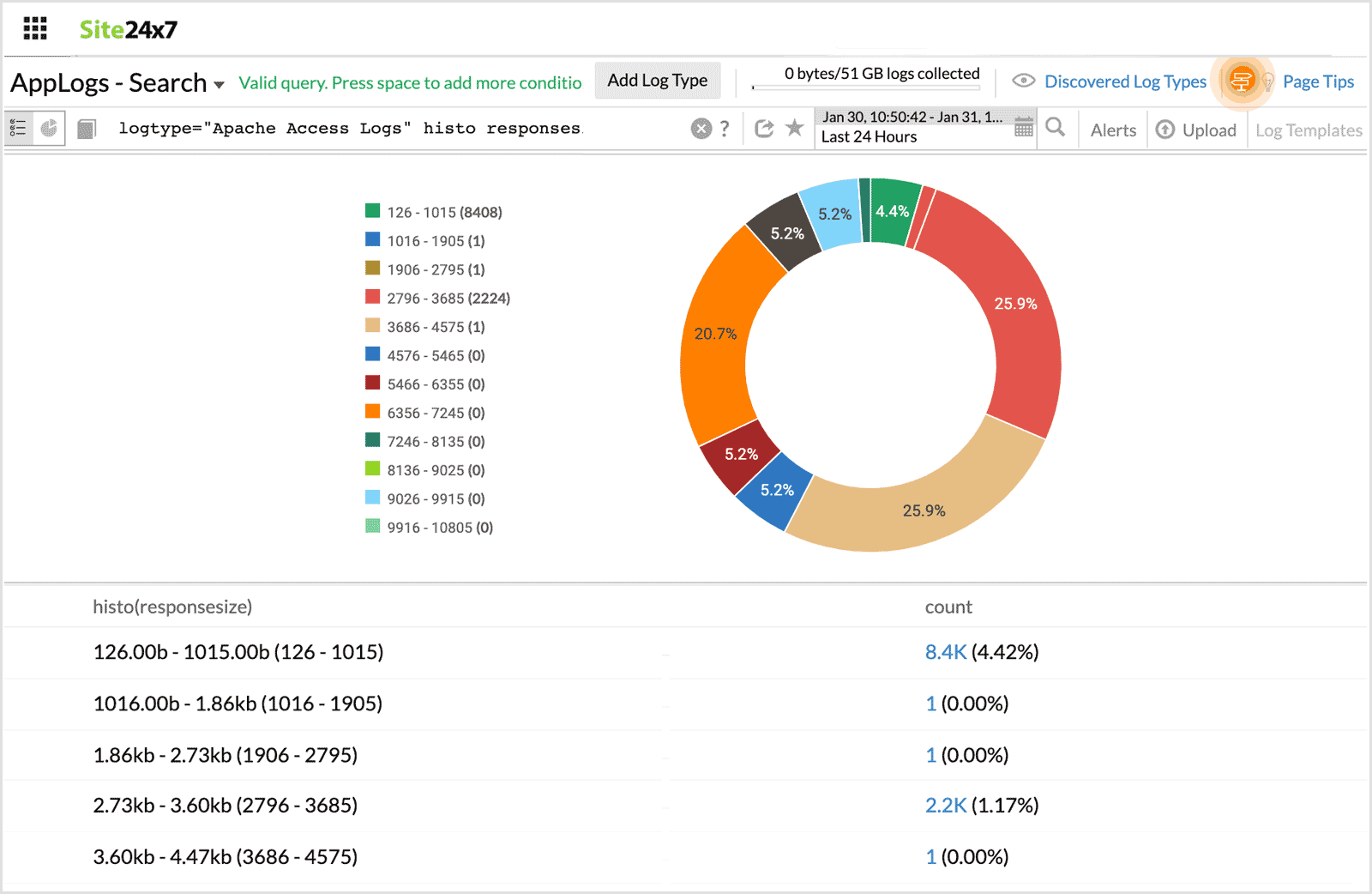Open the apps grid launcher
The image size is (1372, 894).
point(35,29)
